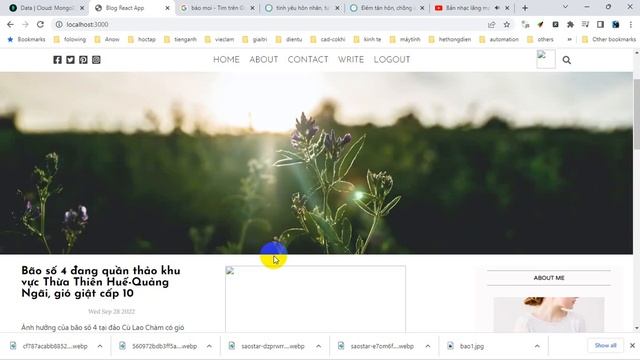
Task: Open the Extensions puzzle icon
Action: (x=570, y=24)
